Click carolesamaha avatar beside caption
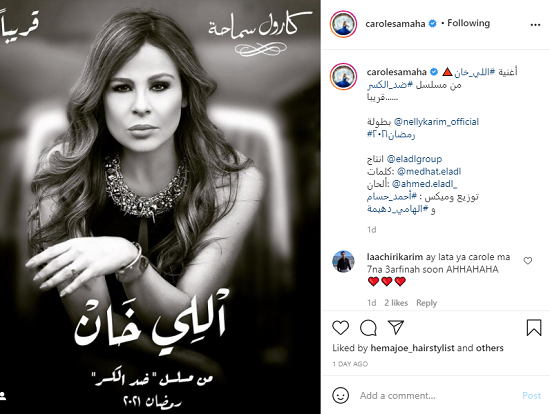The width and height of the screenshot is (550, 414). coord(343,76)
